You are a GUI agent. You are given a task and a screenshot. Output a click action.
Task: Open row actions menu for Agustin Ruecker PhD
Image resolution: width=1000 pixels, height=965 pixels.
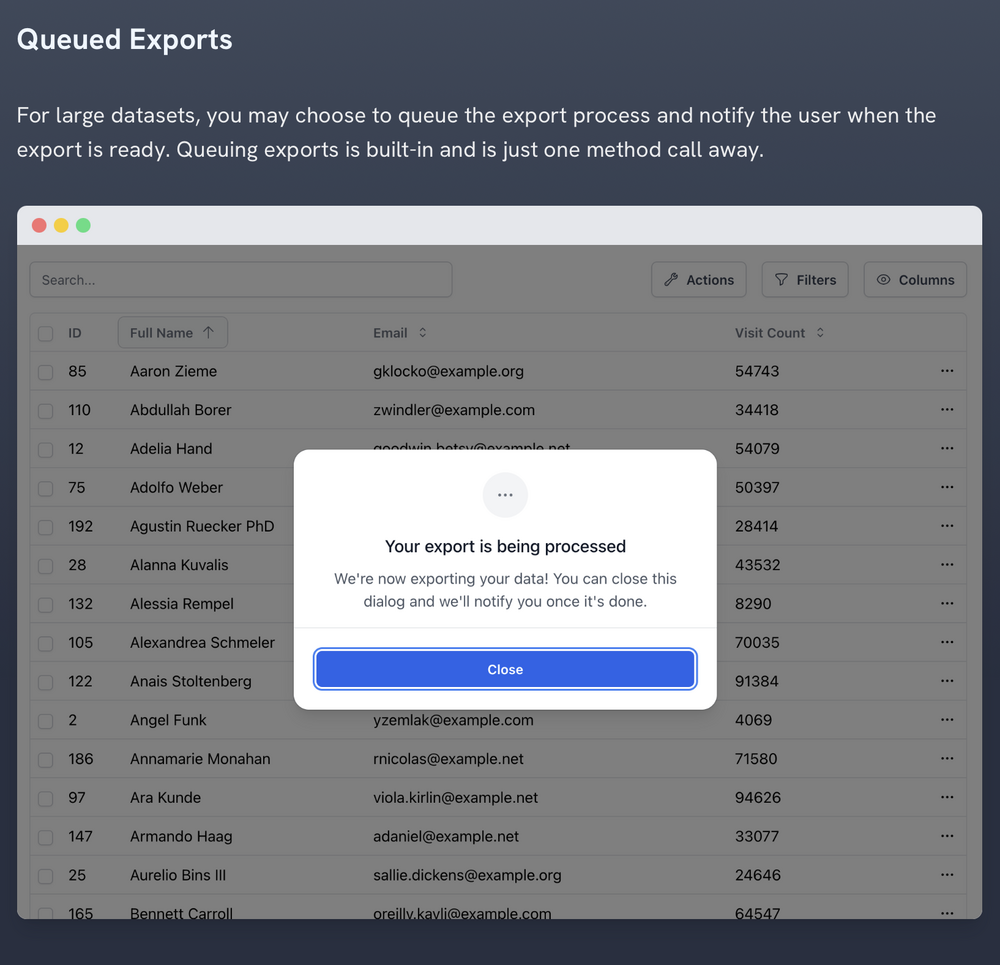(946, 526)
